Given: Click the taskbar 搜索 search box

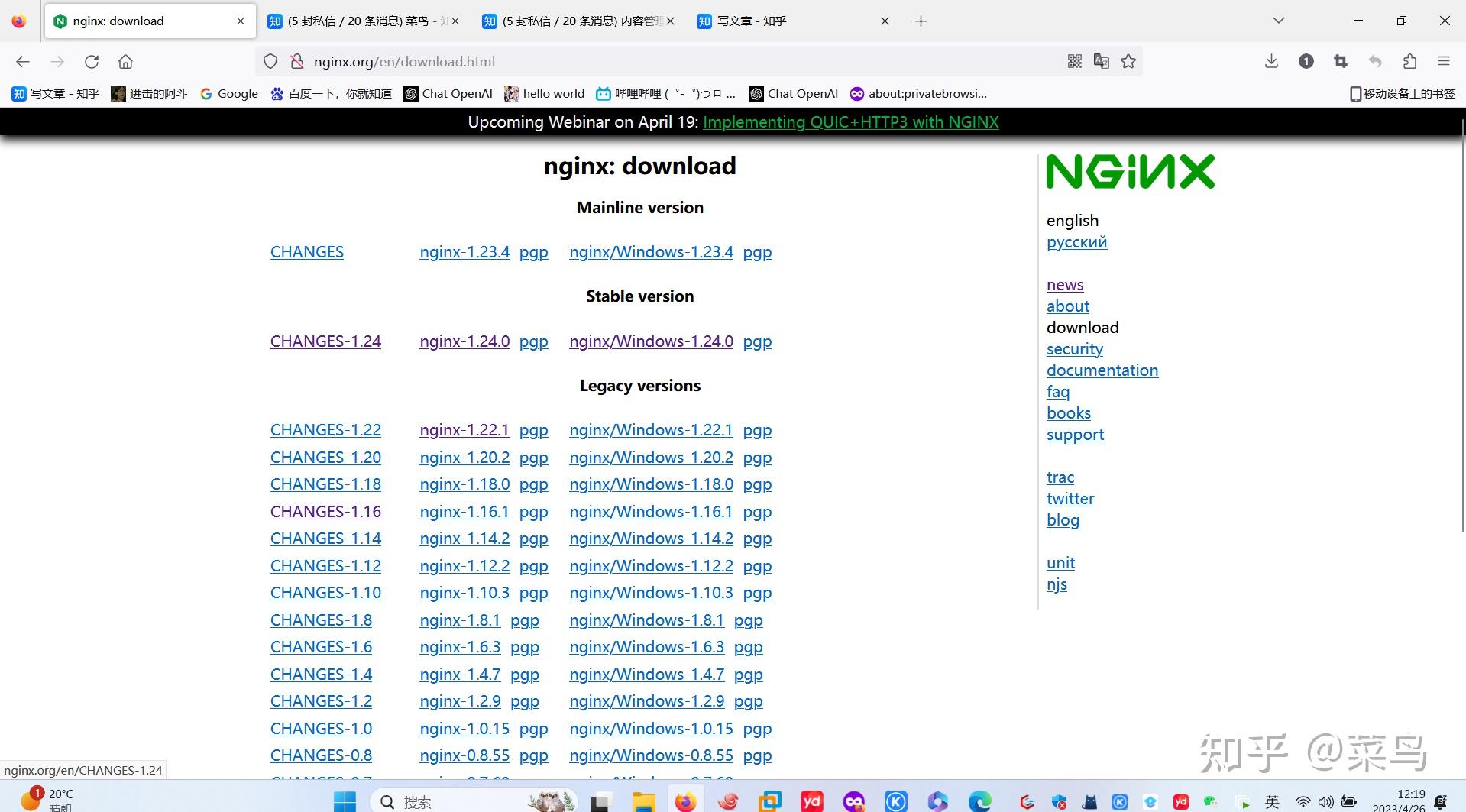Looking at the screenshot, I should pyautogui.click(x=474, y=801).
